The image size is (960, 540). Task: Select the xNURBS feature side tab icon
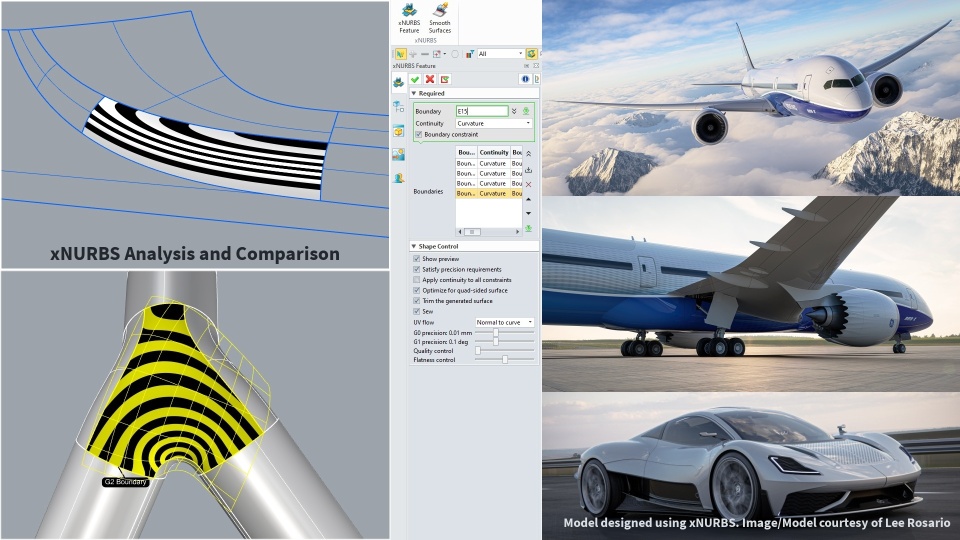pos(399,82)
